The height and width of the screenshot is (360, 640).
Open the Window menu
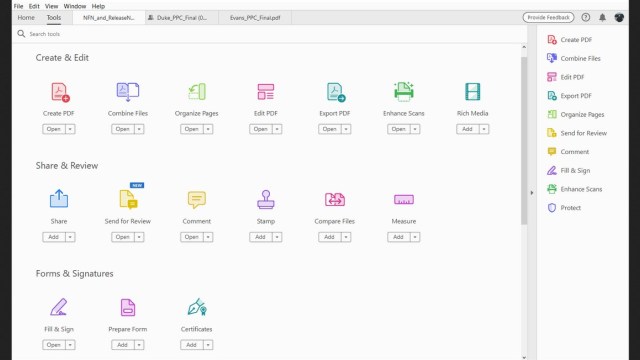pyautogui.click(x=75, y=6)
